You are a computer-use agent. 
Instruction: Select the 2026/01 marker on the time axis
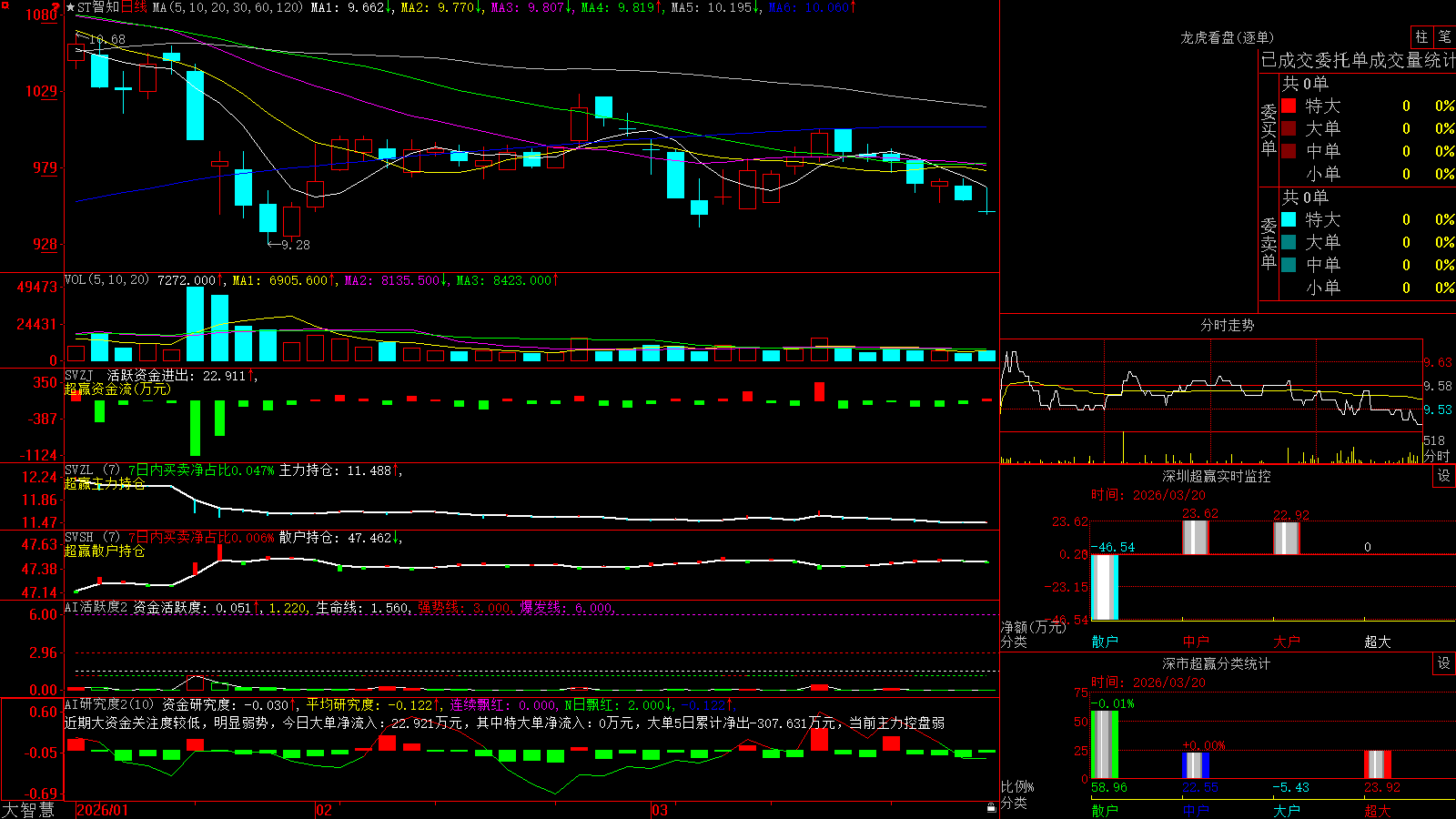click(103, 810)
